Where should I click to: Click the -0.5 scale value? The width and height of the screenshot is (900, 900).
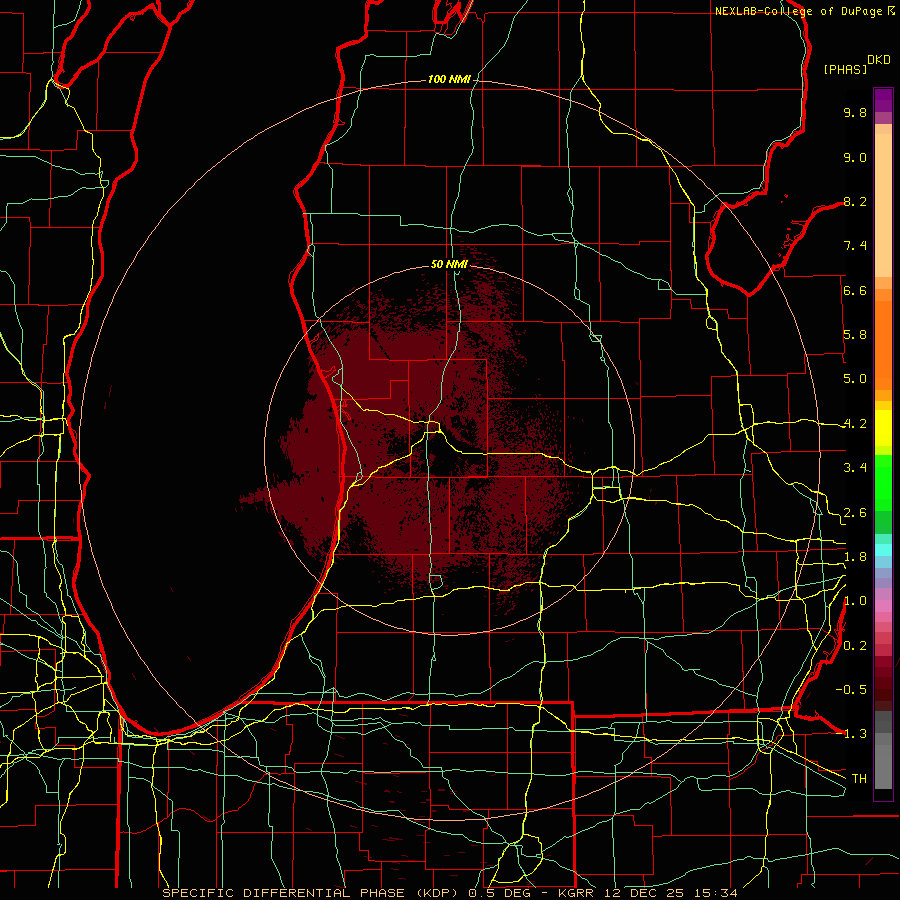(x=851, y=690)
